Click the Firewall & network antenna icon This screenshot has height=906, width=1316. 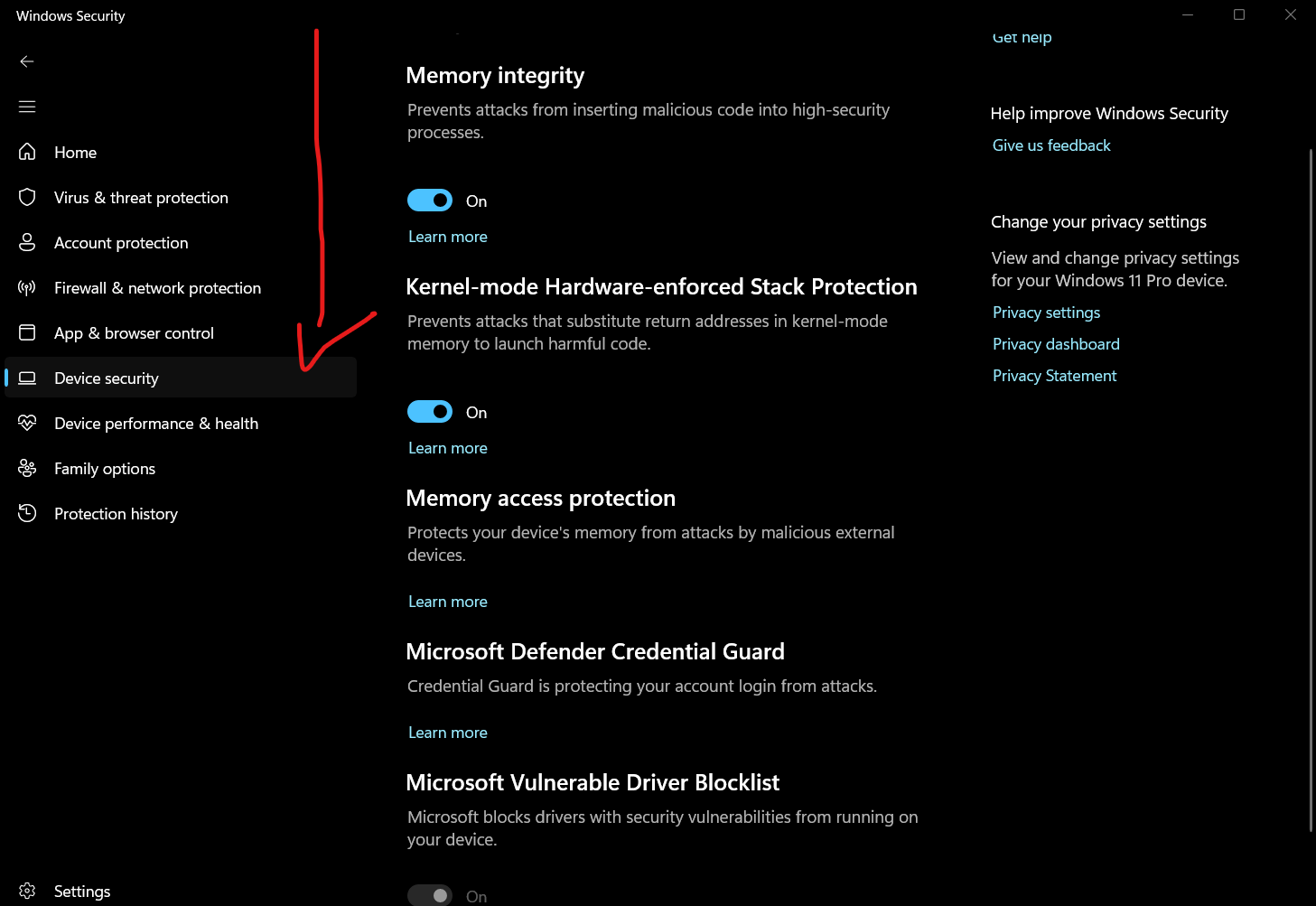click(x=27, y=287)
